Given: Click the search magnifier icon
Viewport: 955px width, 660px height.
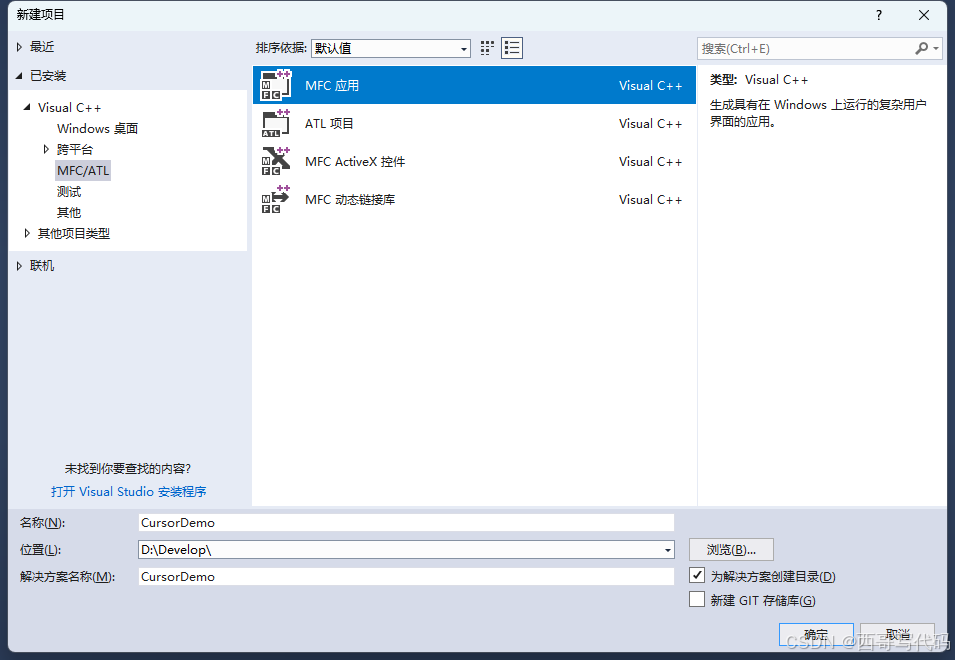Looking at the screenshot, I should point(921,48).
